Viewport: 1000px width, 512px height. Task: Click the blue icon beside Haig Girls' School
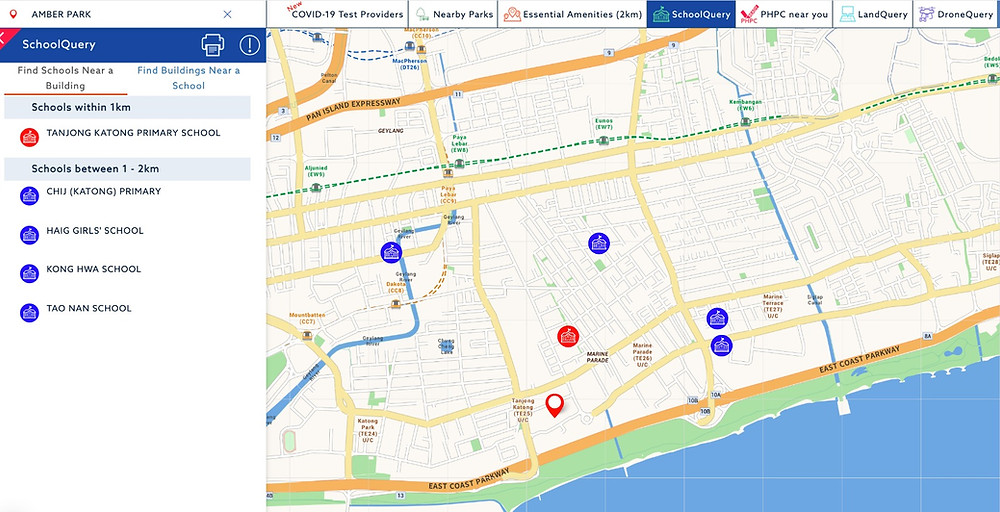click(29, 235)
